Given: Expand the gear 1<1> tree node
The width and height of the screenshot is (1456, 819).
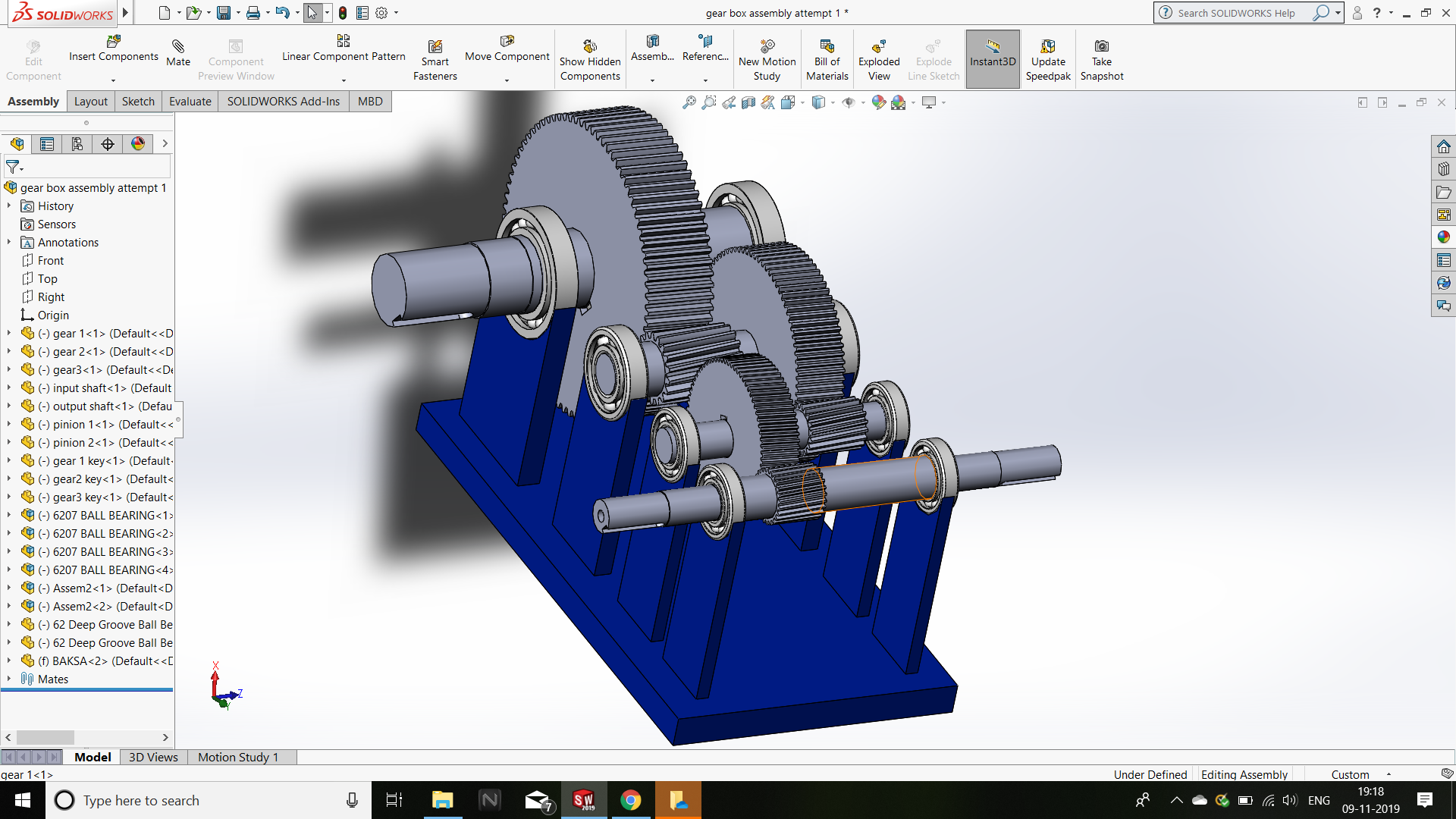Looking at the screenshot, I should pyautogui.click(x=9, y=333).
